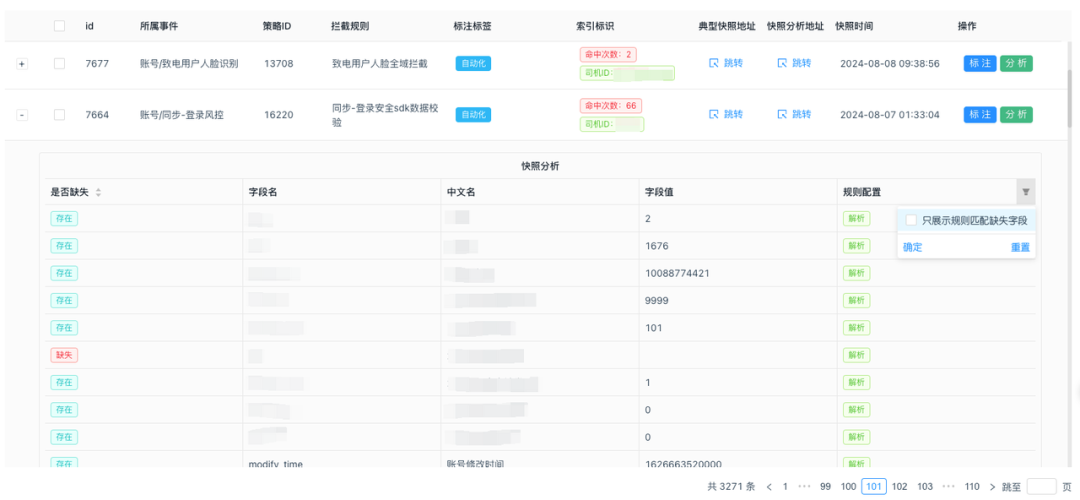1080x500 pixels.
Task: Click 标注 button for row 7677
Action: click(980, 63)
